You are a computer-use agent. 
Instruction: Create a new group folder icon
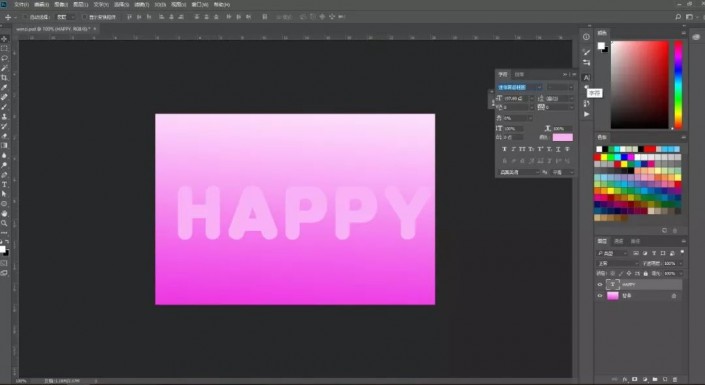click(655, 380)
